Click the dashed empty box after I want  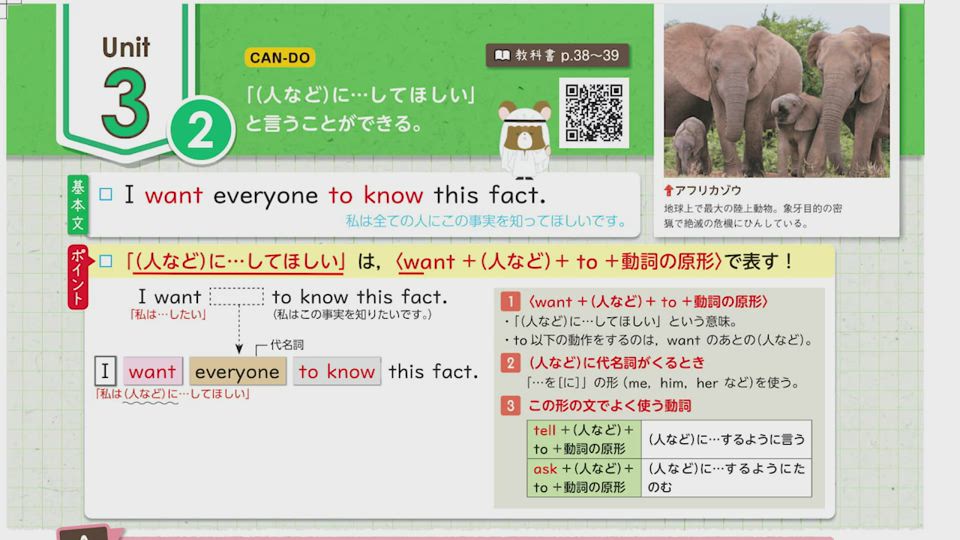[x=237, y=297]
